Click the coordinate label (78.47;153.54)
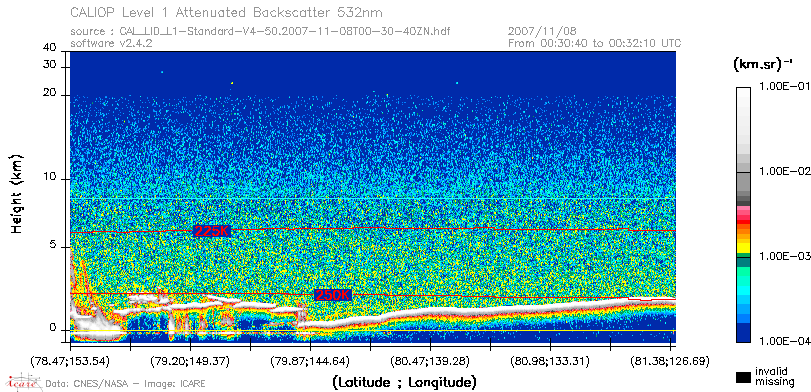The image size is (811, 392). coord(70,360)
